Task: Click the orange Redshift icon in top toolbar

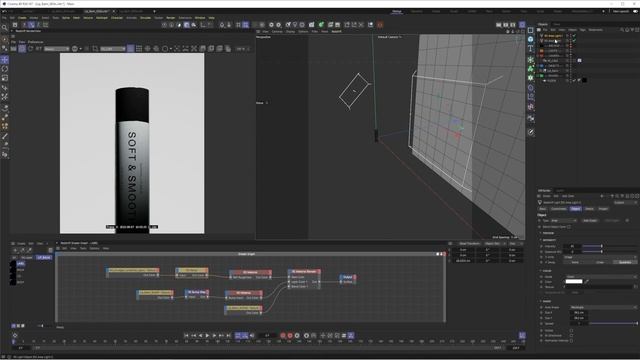Action: pos(380,25)
